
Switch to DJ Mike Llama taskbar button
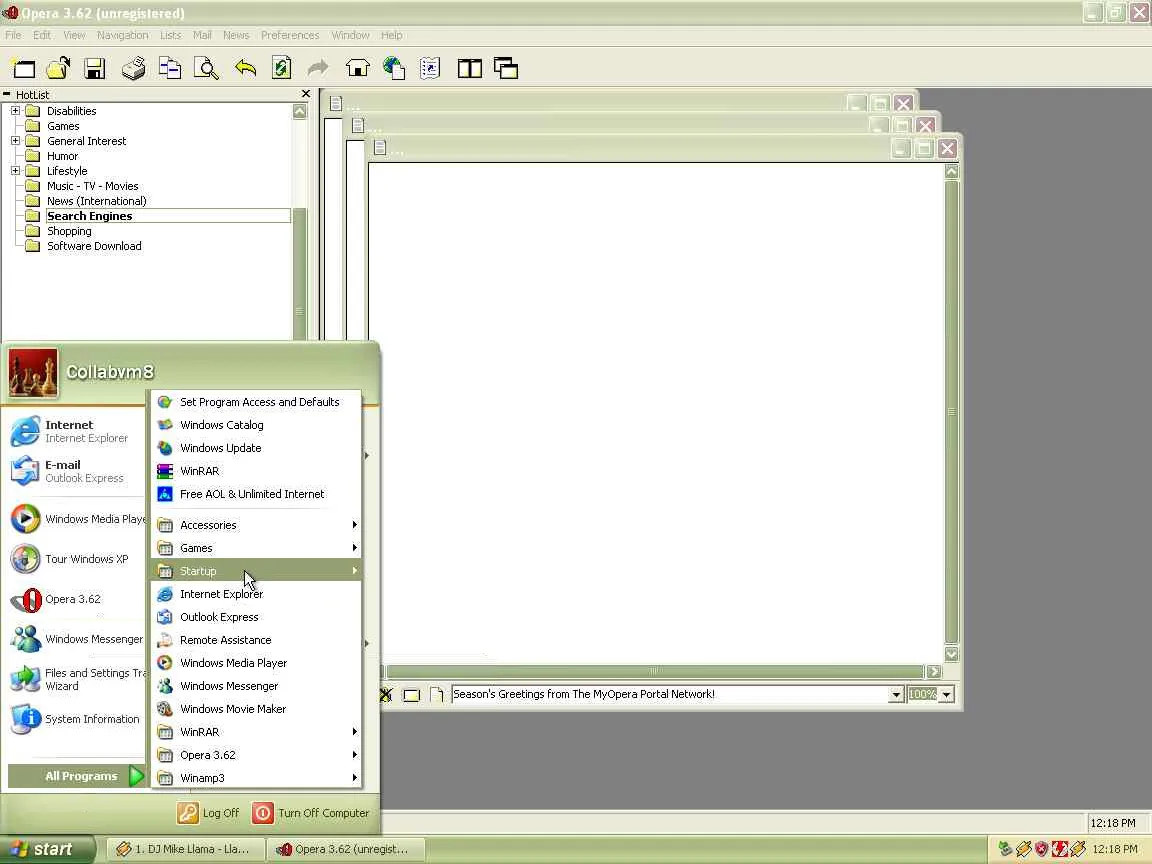184,849
